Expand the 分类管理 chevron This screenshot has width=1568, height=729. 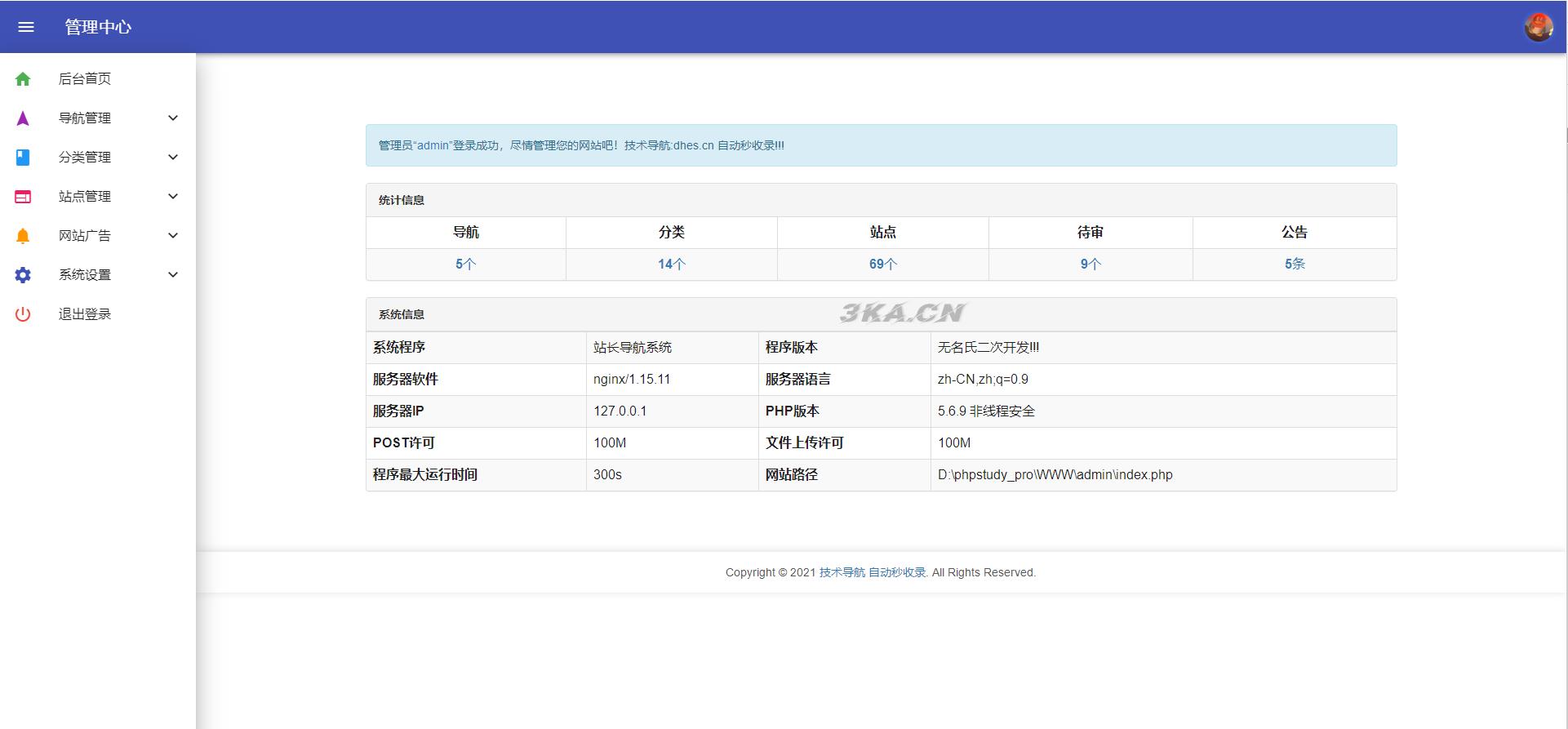(x=173, y=158)
